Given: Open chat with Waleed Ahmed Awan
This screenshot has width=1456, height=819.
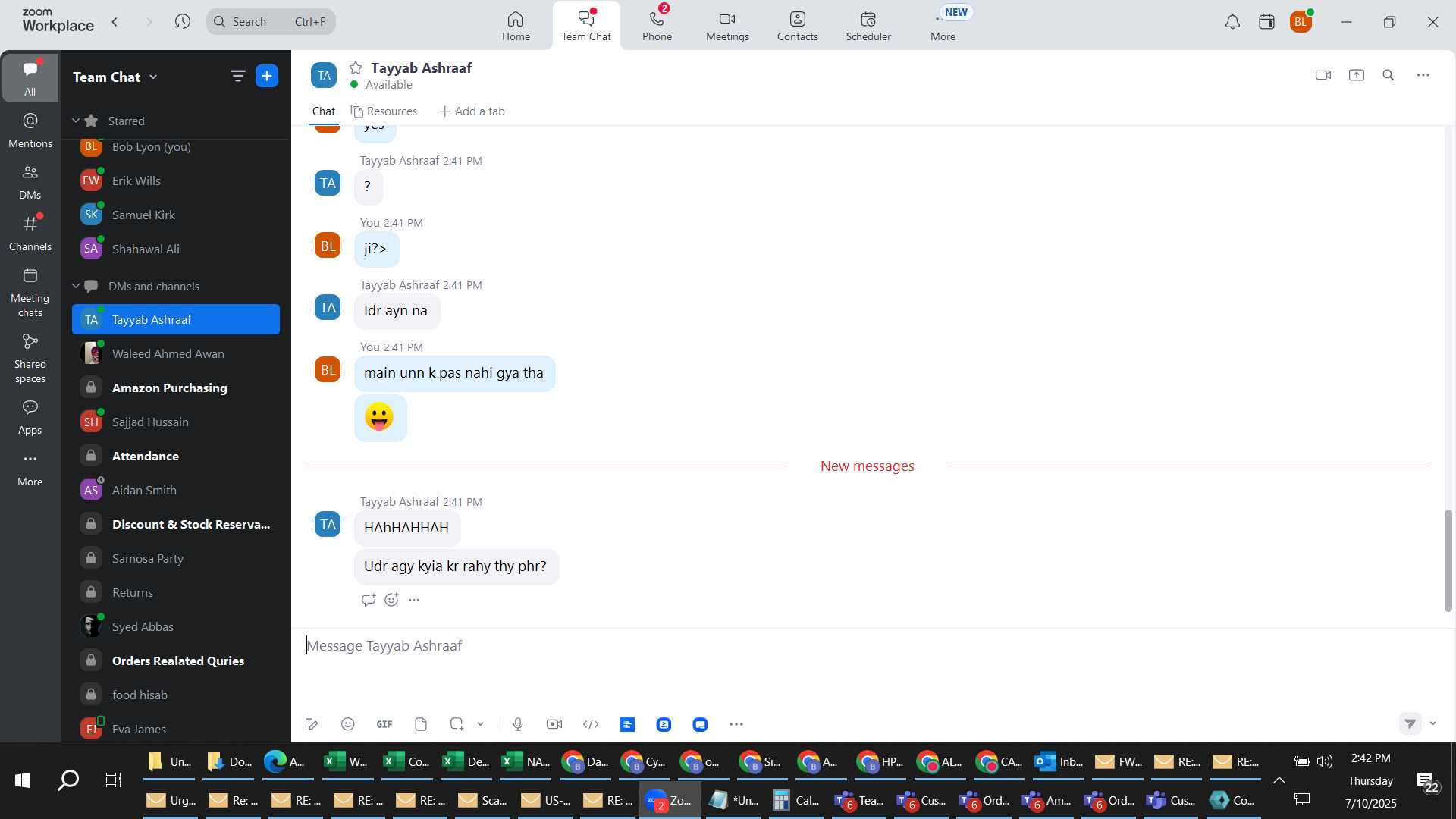Looking at the screenshot, I should coord(176,353).
